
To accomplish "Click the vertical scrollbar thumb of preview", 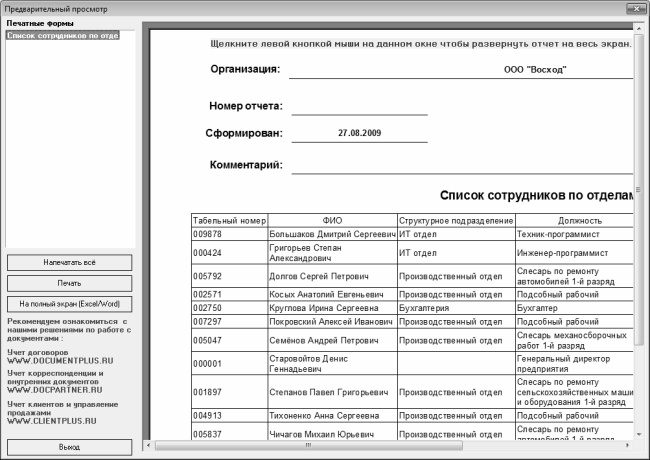I will pyautogui.click(x=640, y=190).
